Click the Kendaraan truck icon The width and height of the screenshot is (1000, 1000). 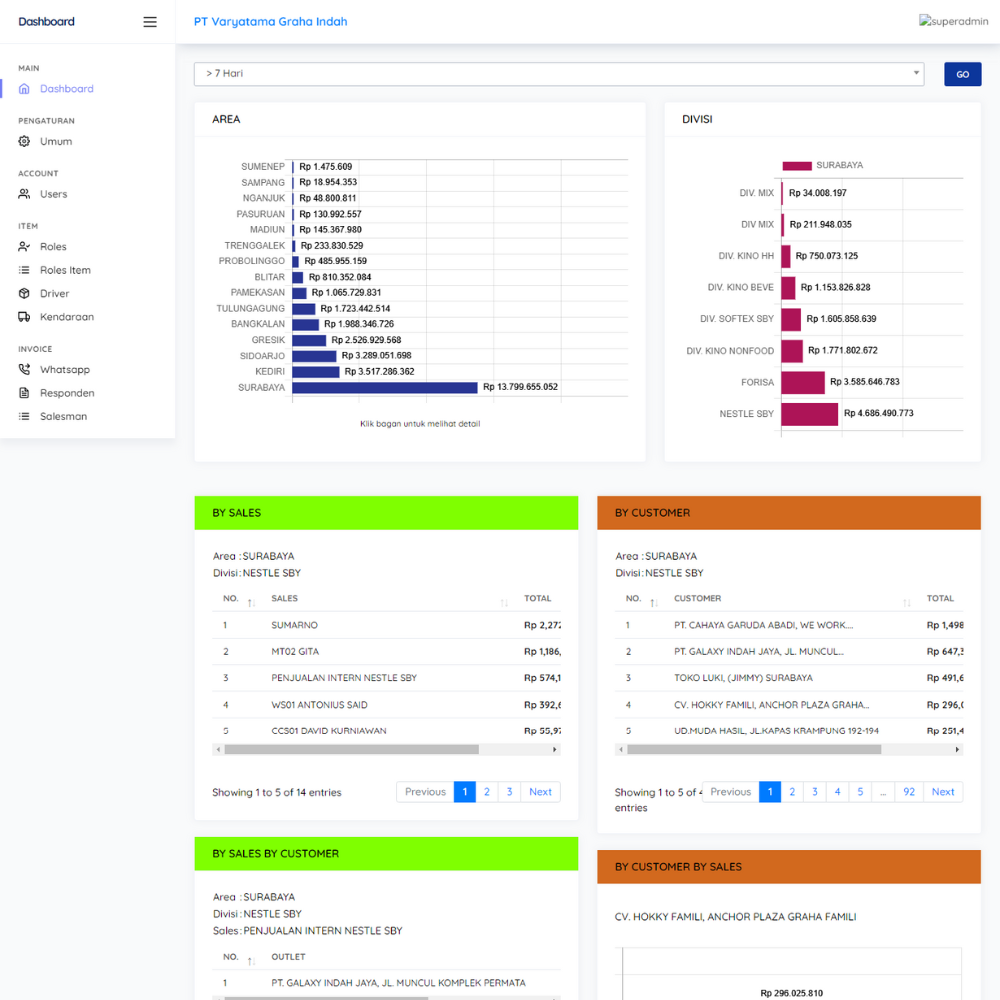tap(25, 317)
